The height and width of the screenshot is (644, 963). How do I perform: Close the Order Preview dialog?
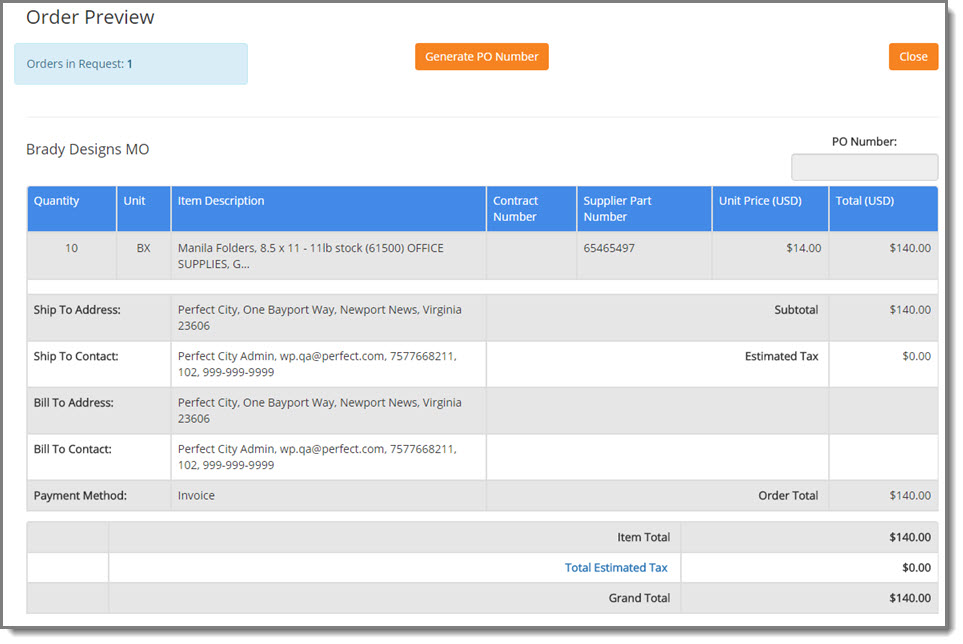(912, 57)
